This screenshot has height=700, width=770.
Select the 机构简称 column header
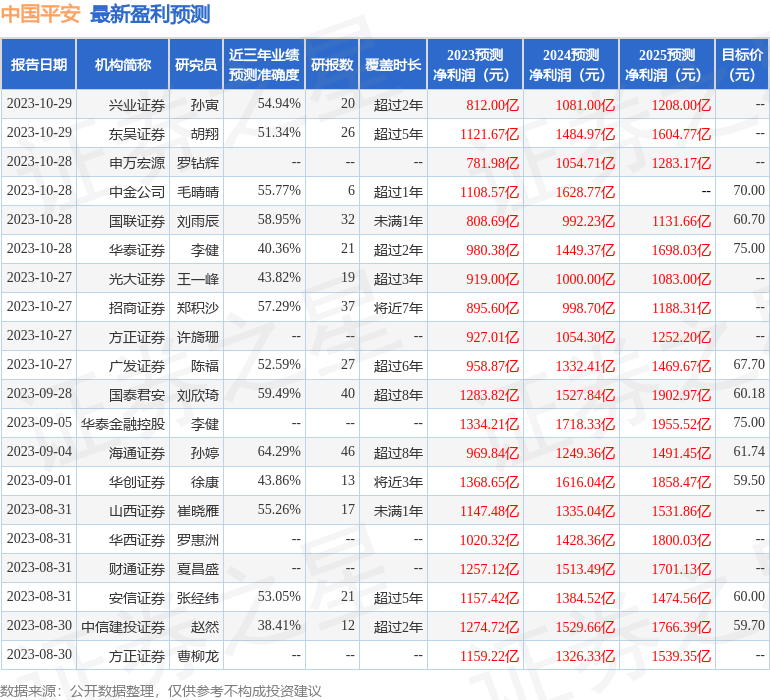(x=123, y=65)
